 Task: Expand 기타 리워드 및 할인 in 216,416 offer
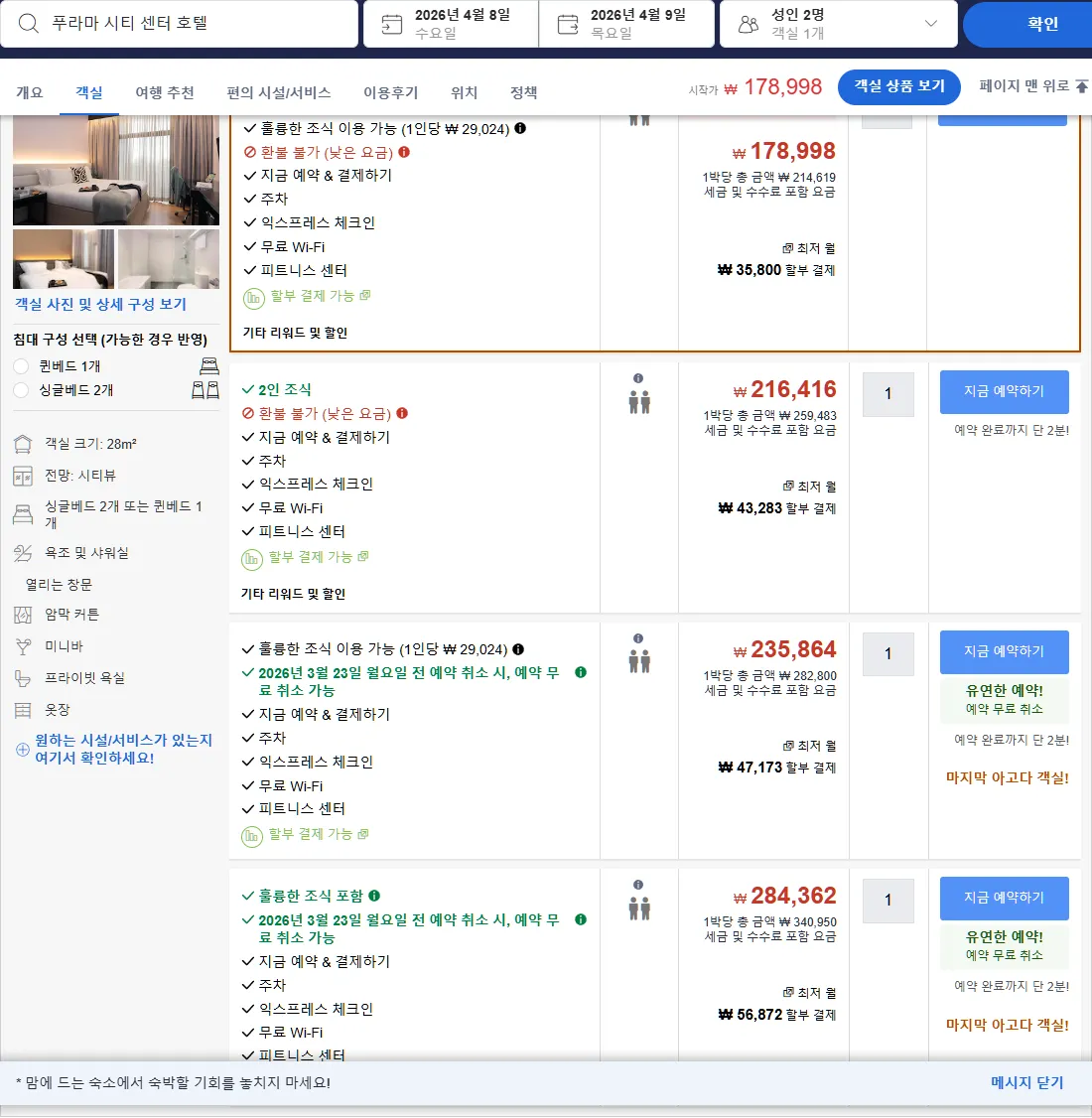point(293,594)
